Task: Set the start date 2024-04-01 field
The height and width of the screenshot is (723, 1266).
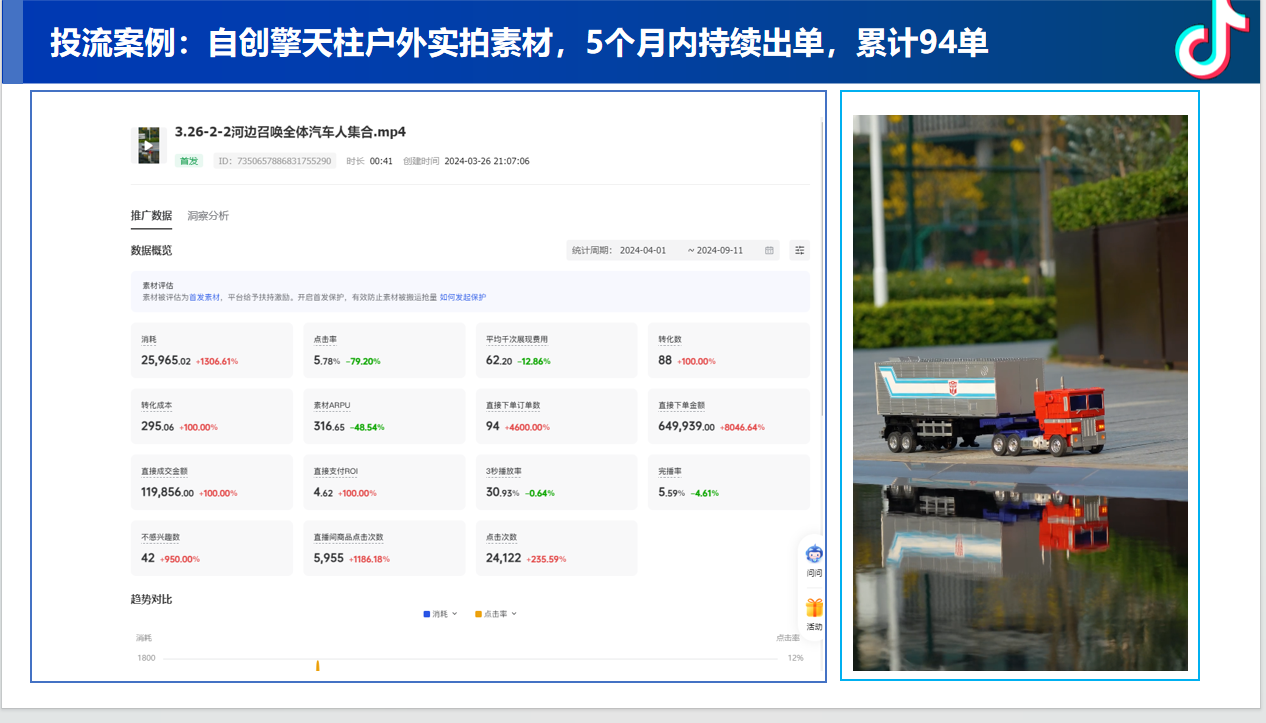Action: (643, 250)
